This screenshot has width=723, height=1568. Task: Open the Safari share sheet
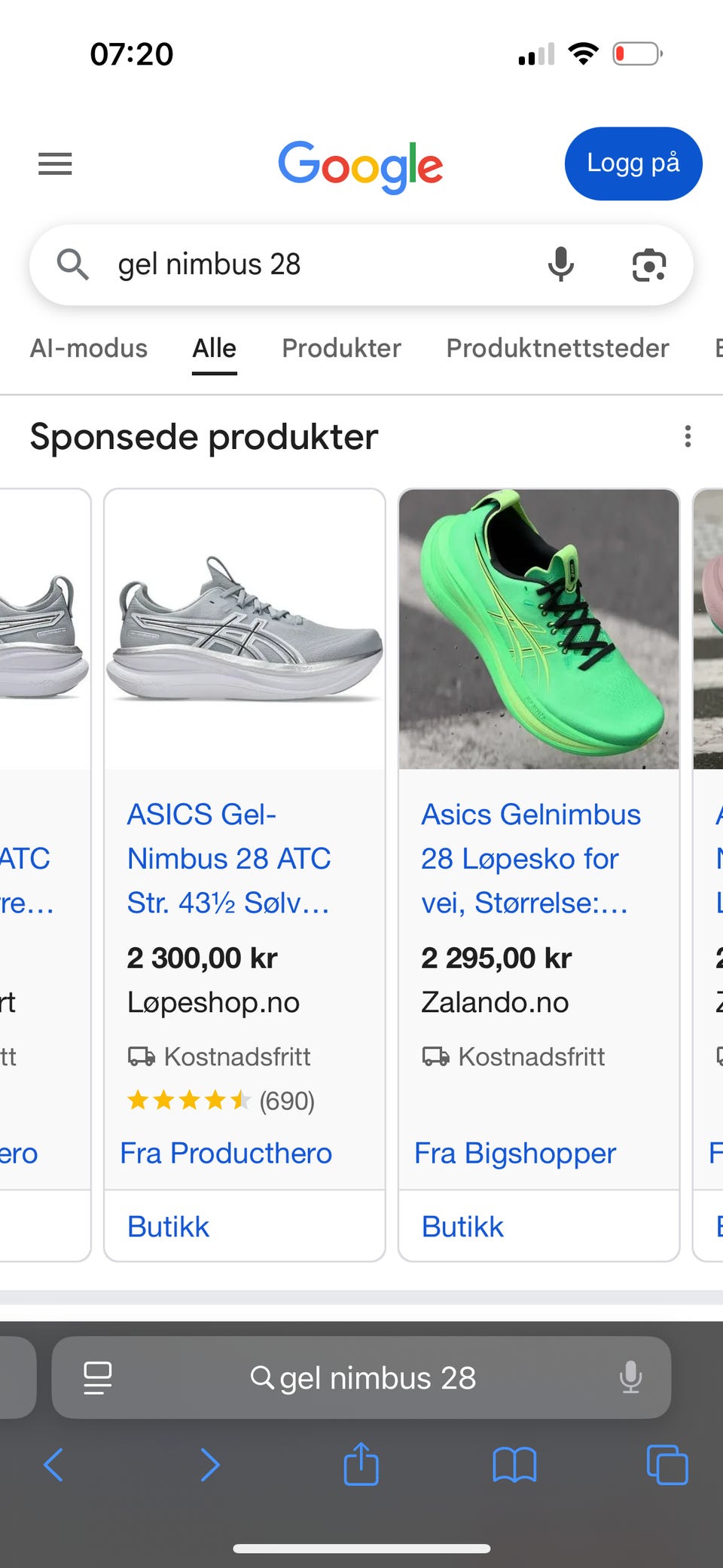pyautogui.click(x=361, y=1465)
